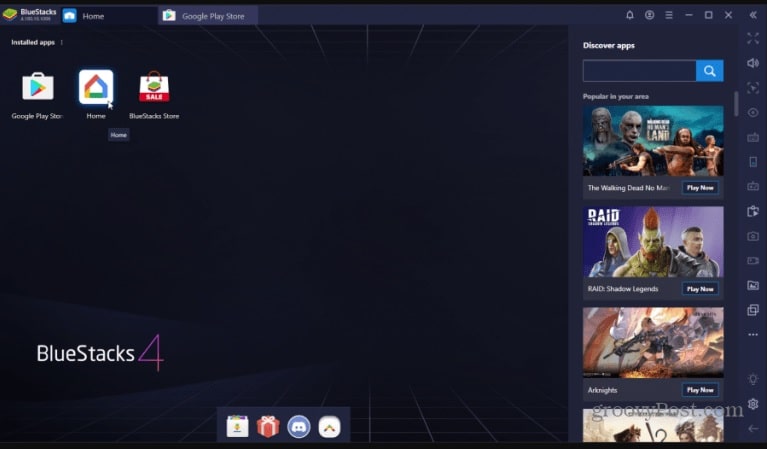Collapse the sidebar with double-arrow icon

pos(753,15)
